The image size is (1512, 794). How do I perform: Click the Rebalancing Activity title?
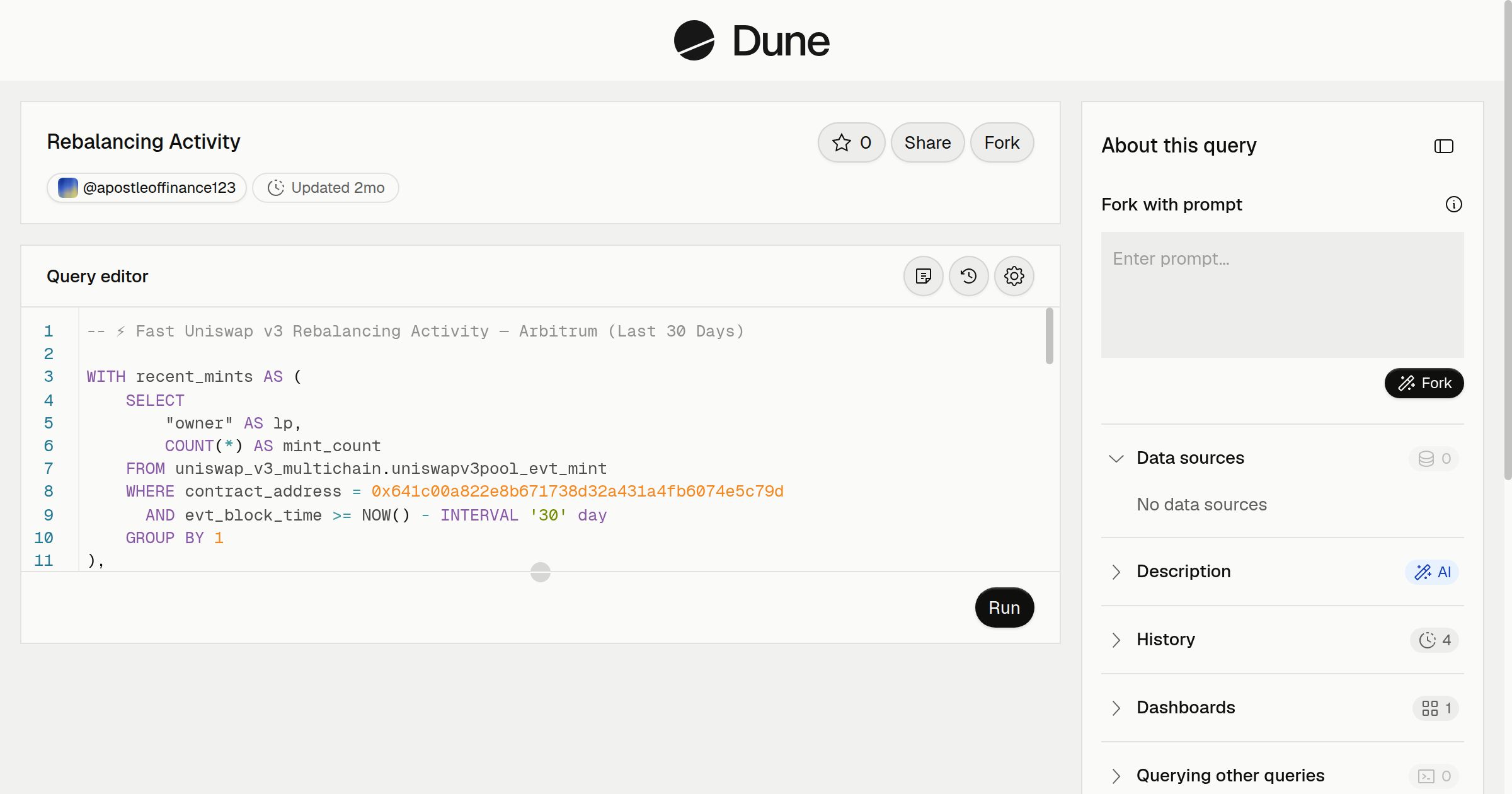pos(144,142)
